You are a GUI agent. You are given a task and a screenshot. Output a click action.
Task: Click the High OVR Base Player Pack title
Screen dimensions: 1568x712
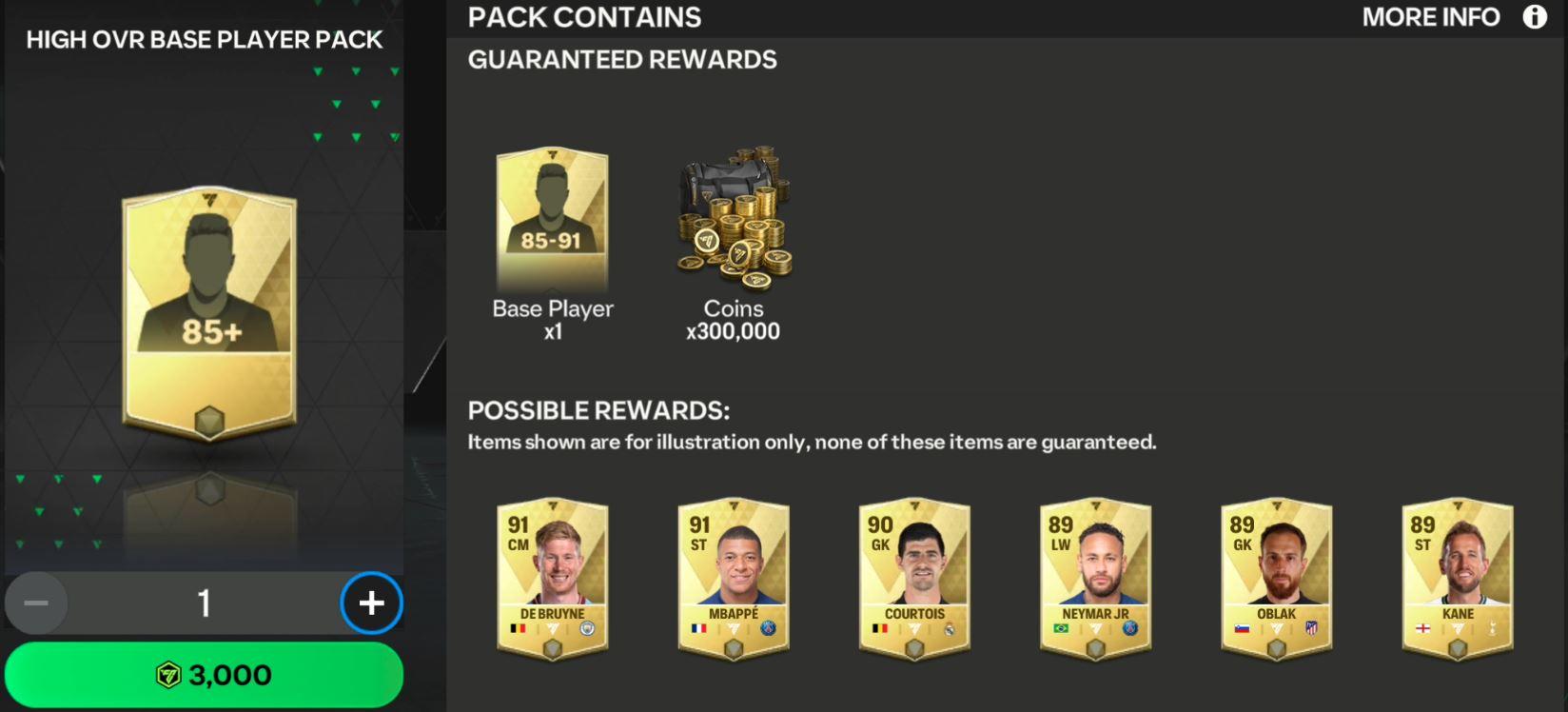tap(205, 40)
